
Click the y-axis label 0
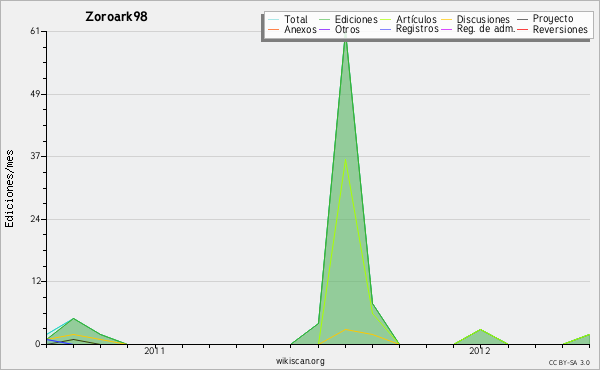(x=38, y=344)
